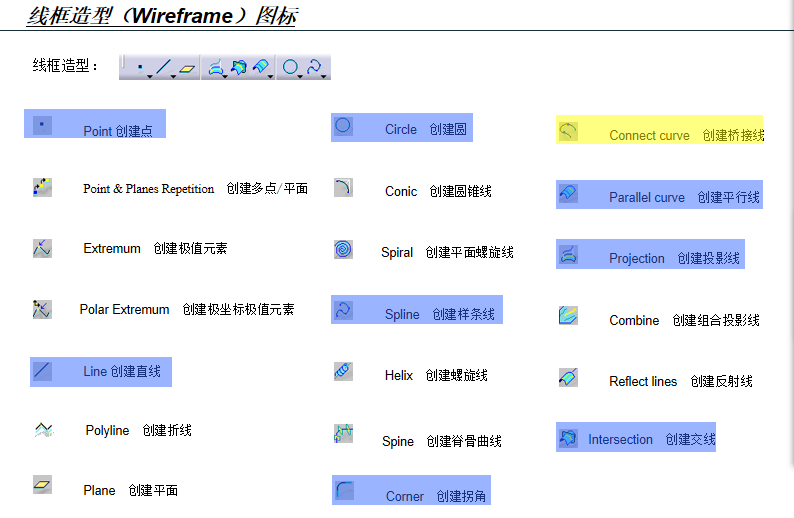
Task: Click the Connect curve list icon
Action: point(568,132)
